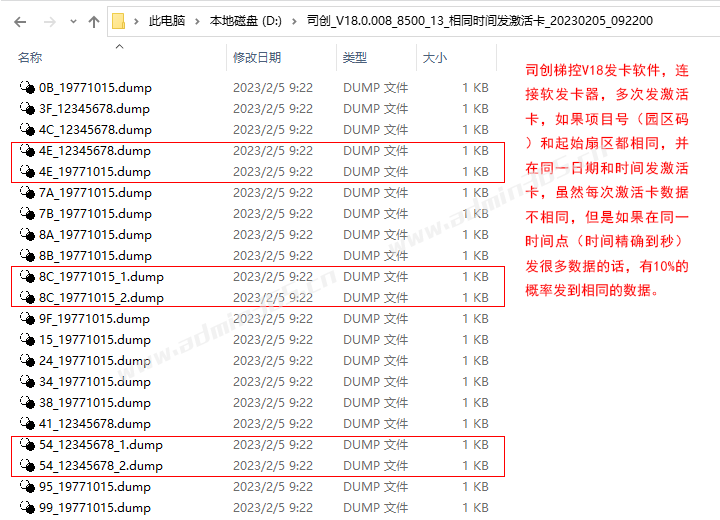Click file name 38_19771015.dump
This screenshot has width=720, height=520.
click(x=95, y=403)
